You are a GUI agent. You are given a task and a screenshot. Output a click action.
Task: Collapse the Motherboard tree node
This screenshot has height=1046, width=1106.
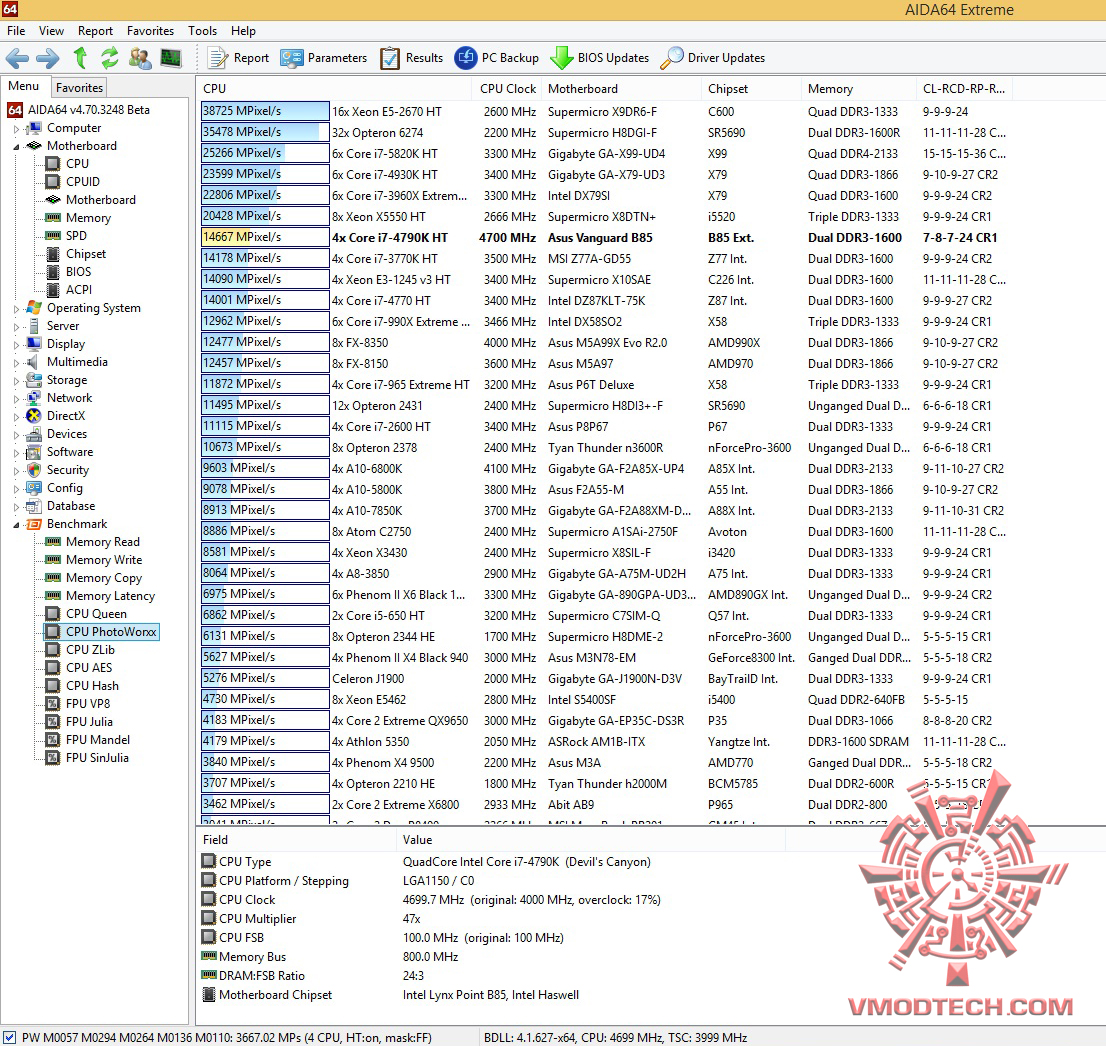[16, 146]
